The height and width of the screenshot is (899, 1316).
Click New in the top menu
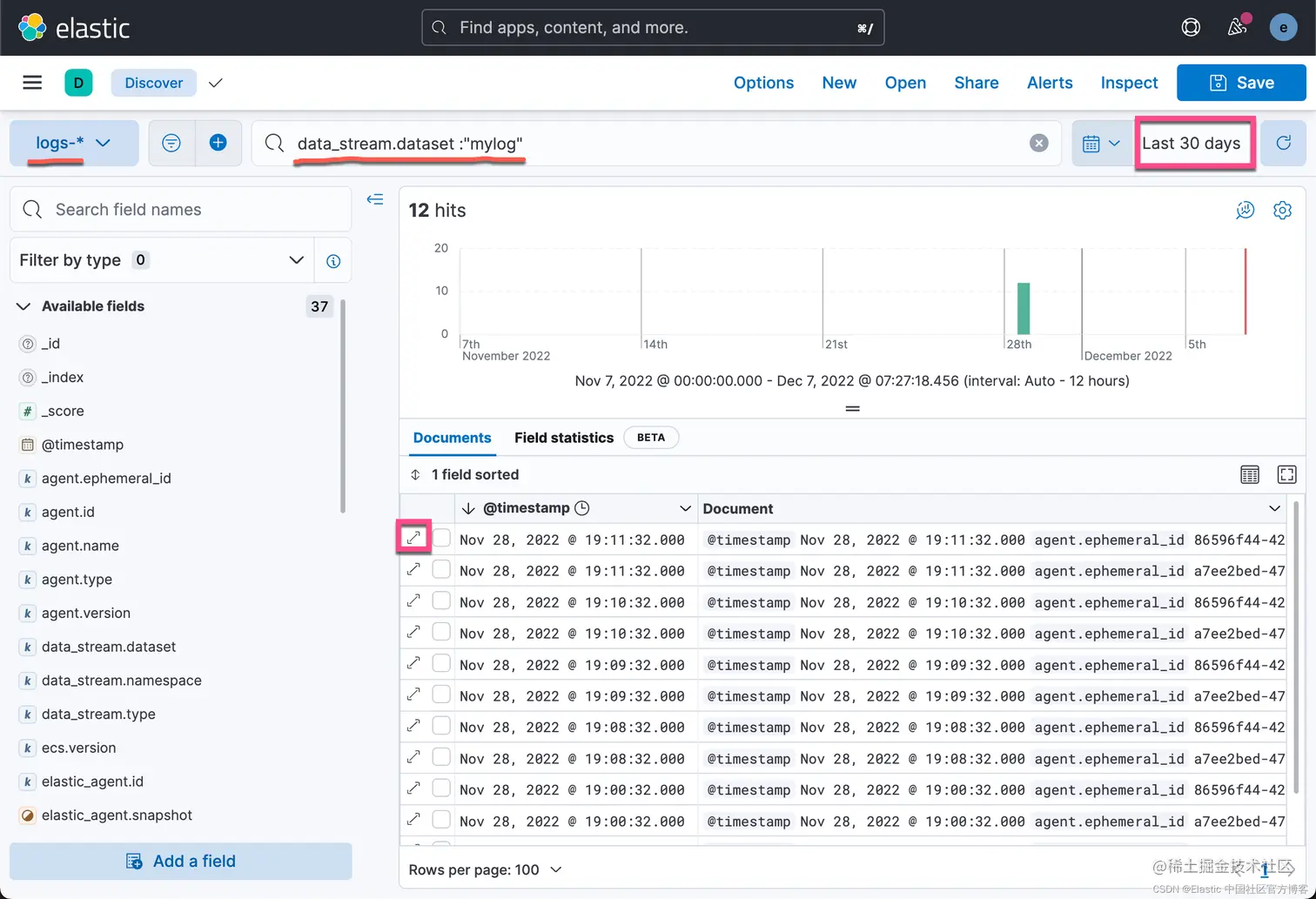(839, 83)
